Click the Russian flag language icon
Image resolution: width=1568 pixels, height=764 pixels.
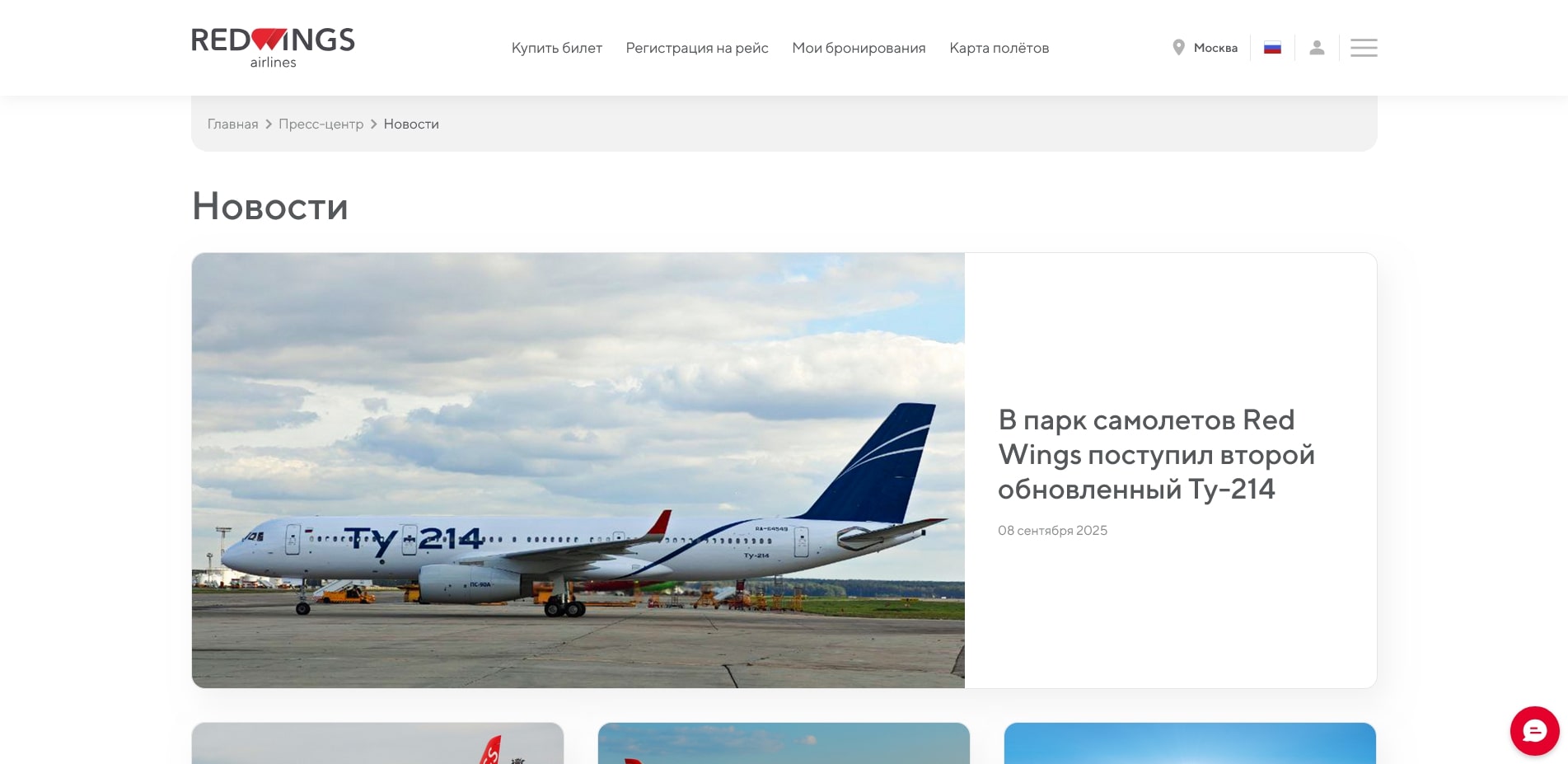(x=1272, y=48)
